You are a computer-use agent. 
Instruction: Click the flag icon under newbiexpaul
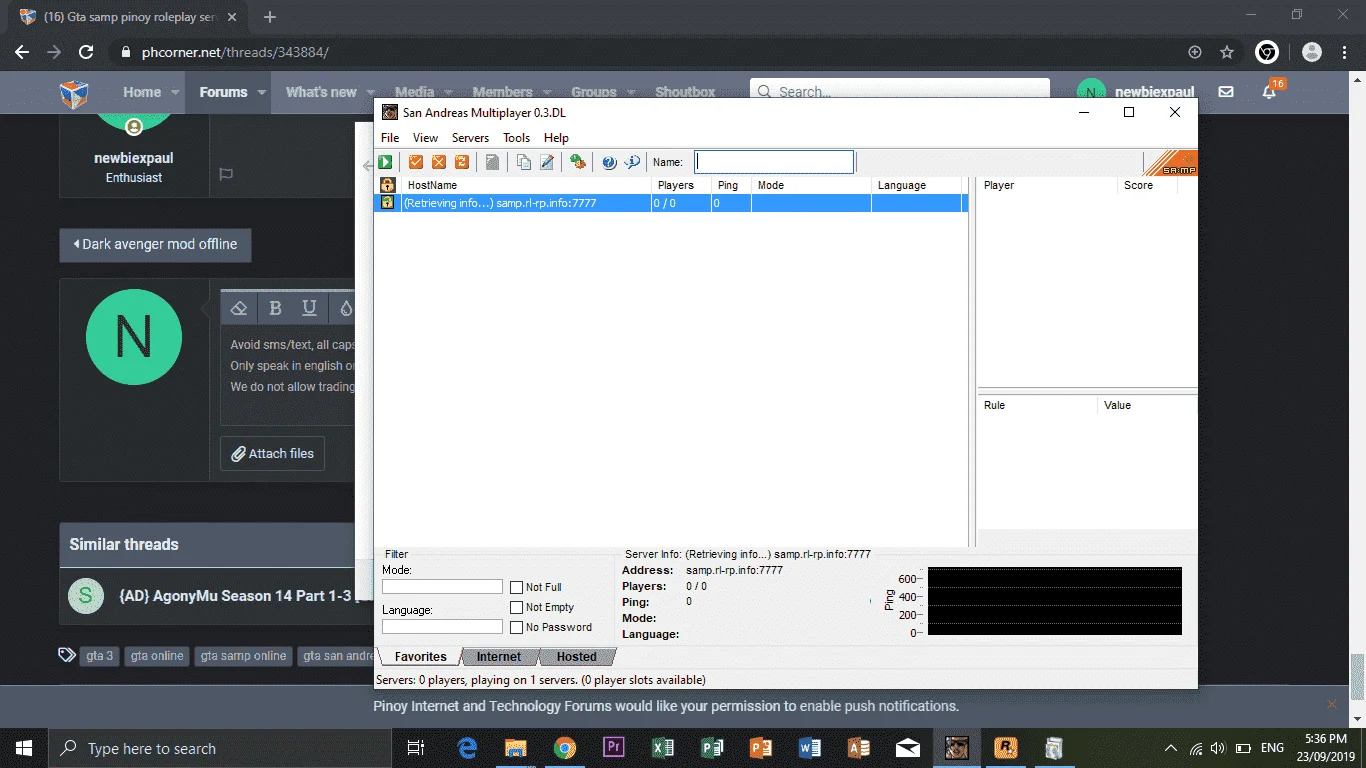[226, 174]
